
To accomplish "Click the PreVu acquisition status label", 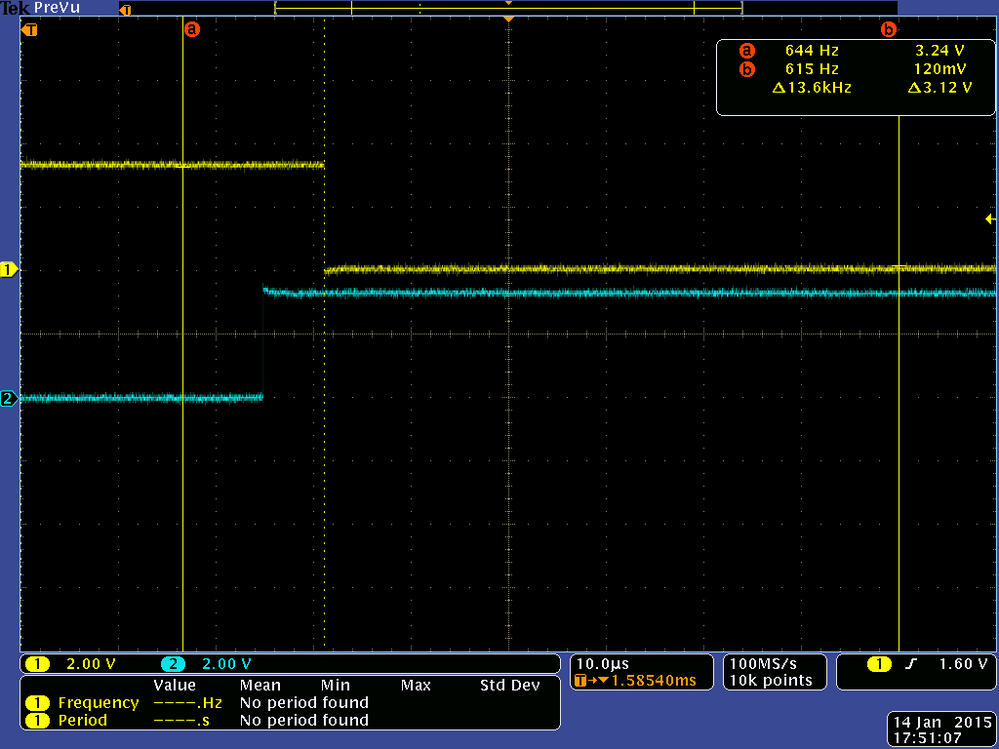I will point(57,8).
